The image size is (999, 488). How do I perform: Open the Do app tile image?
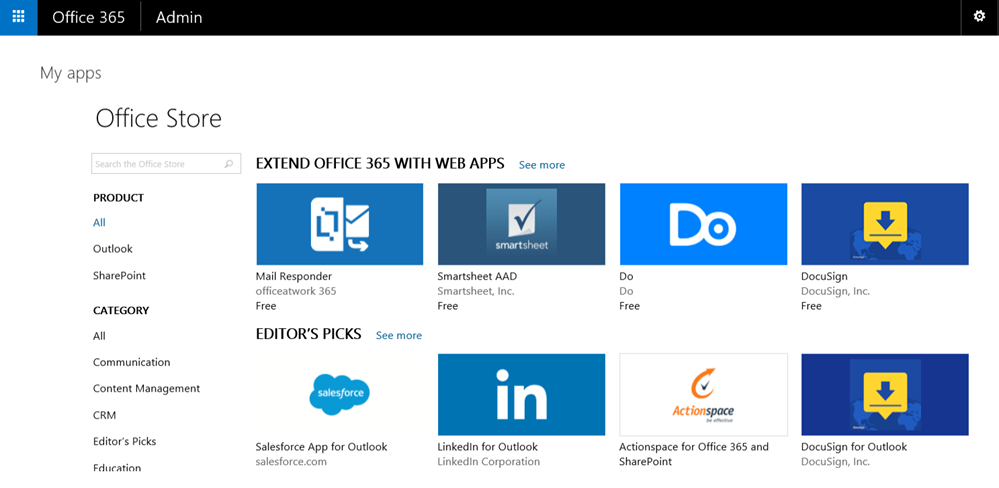tap(703, 224)
